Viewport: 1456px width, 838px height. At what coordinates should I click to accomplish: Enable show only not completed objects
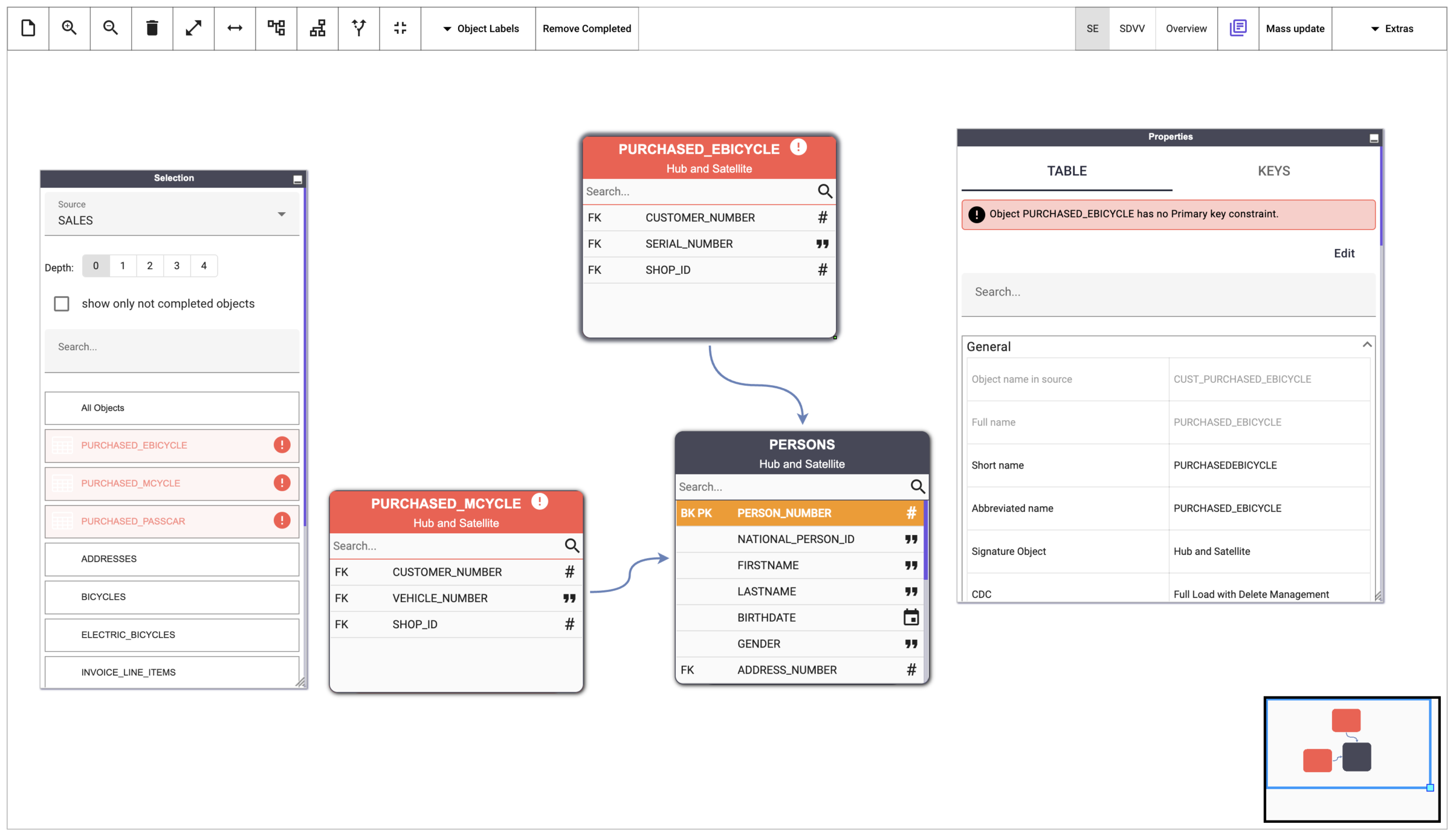pos(62,304)
